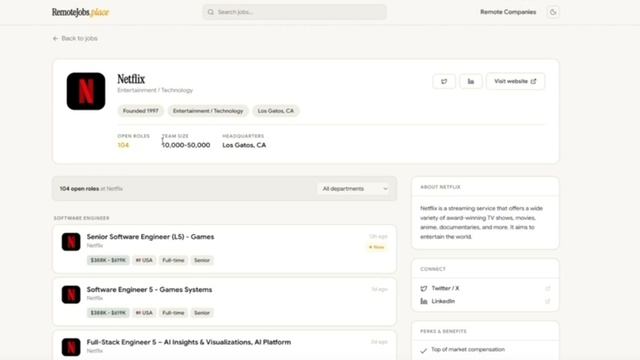Viewport: 640px width, 360px height.
Task: Open Netflix Twitter from header icon button
Action: click(x=444, y=81)
